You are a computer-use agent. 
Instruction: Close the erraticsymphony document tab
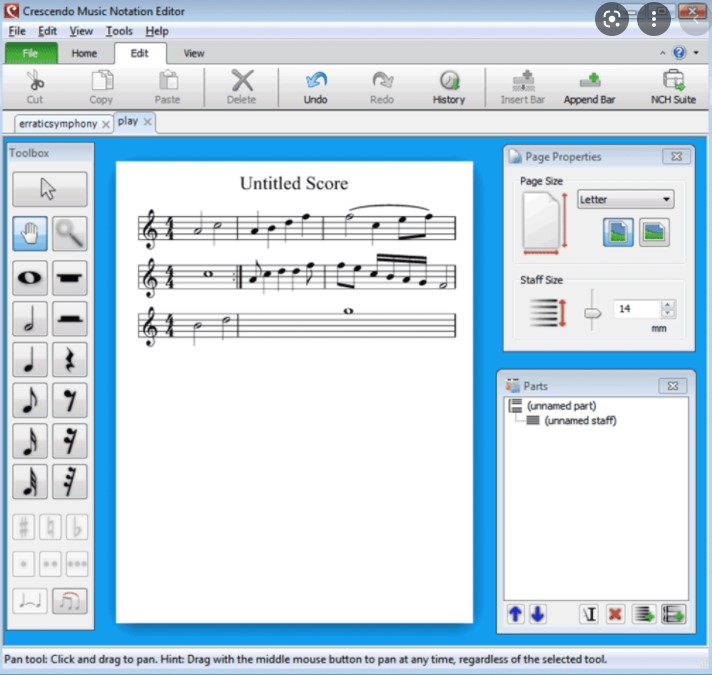point(106,124)
